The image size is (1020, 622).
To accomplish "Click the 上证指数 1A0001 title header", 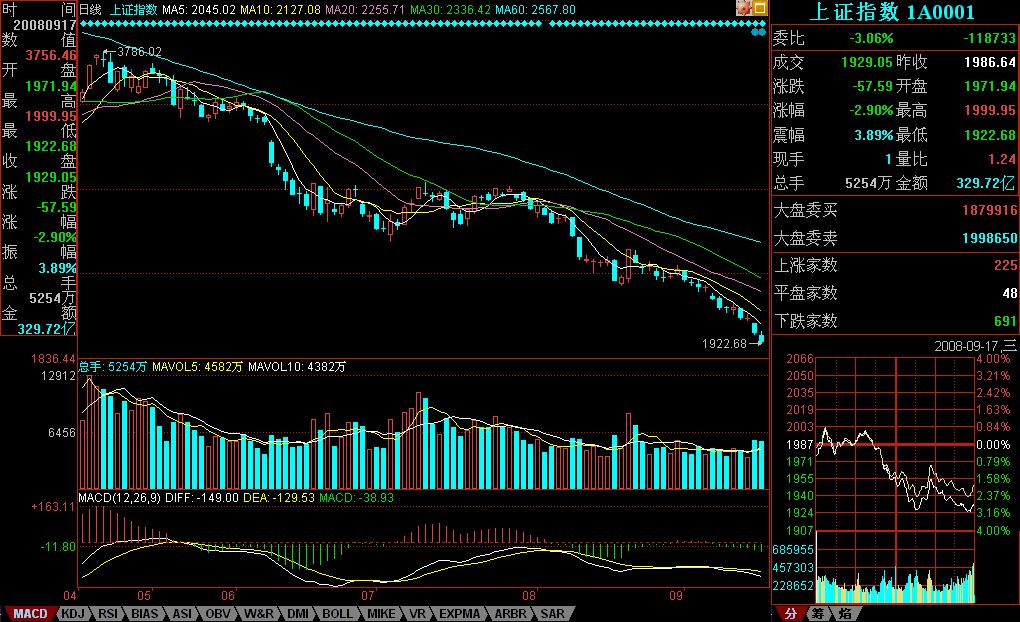I will [x=895, y=12].
